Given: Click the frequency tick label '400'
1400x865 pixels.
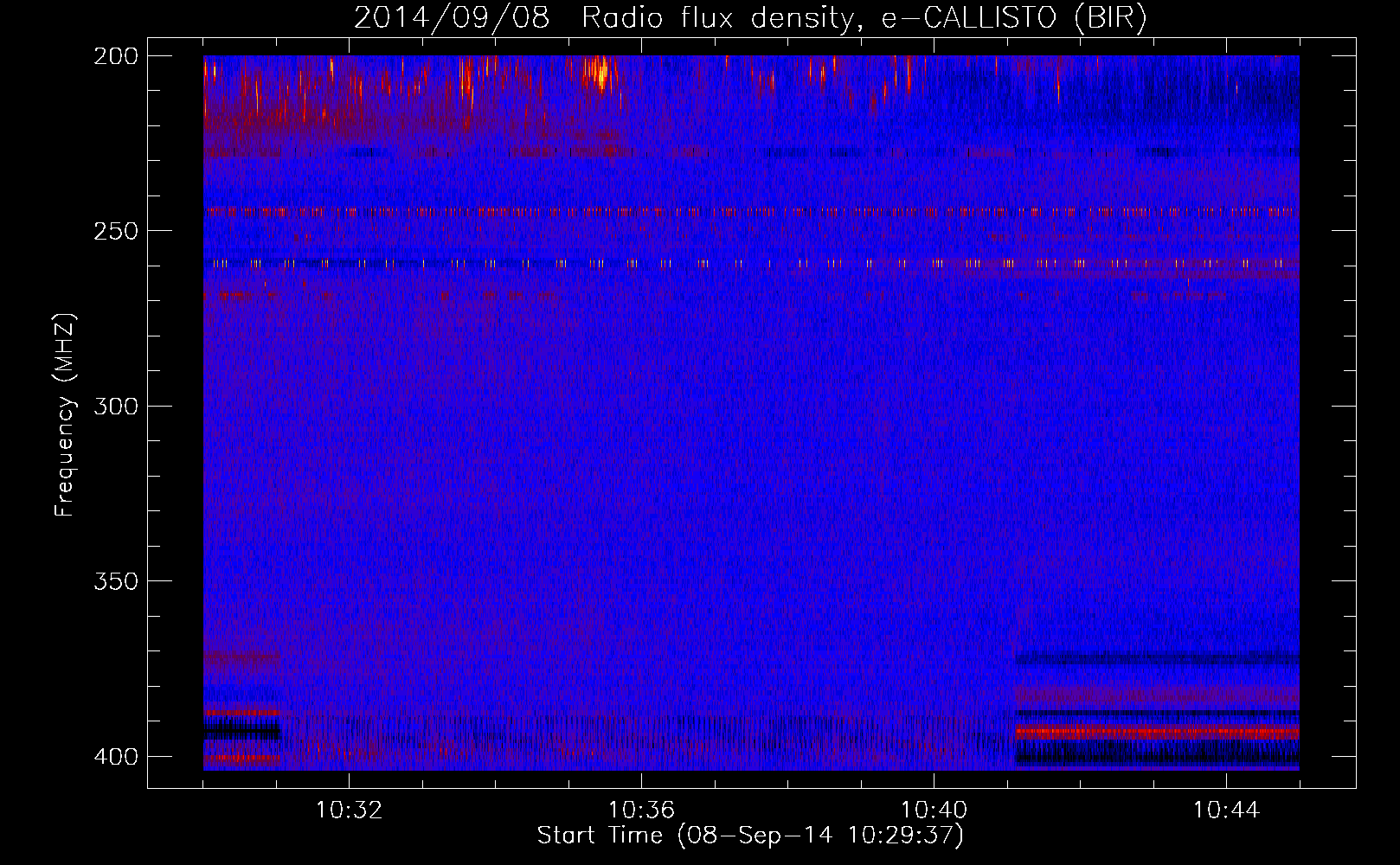Looking at the screenshot, I should [115, 757].
